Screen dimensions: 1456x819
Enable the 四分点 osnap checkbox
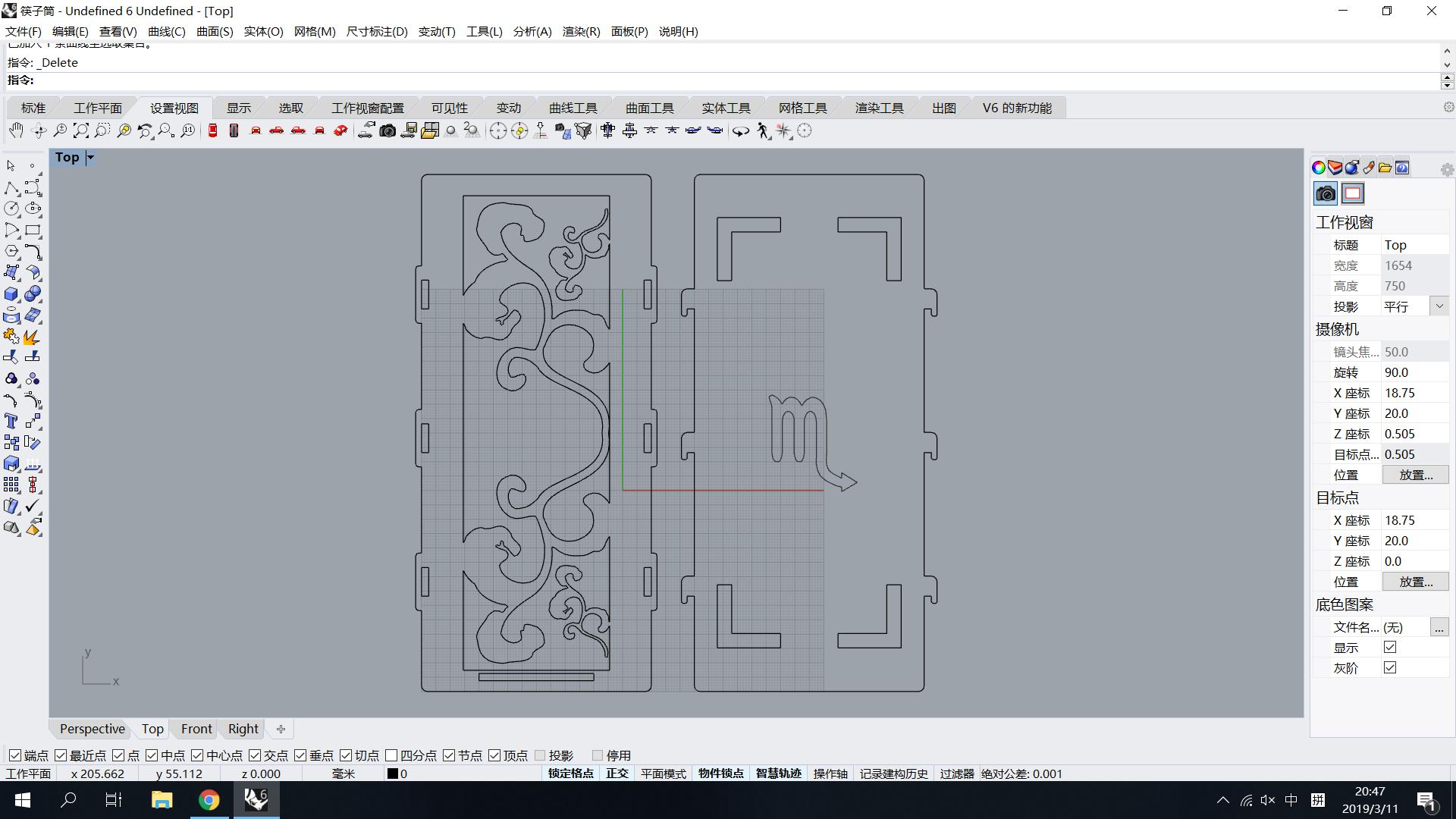pos(391,755)
